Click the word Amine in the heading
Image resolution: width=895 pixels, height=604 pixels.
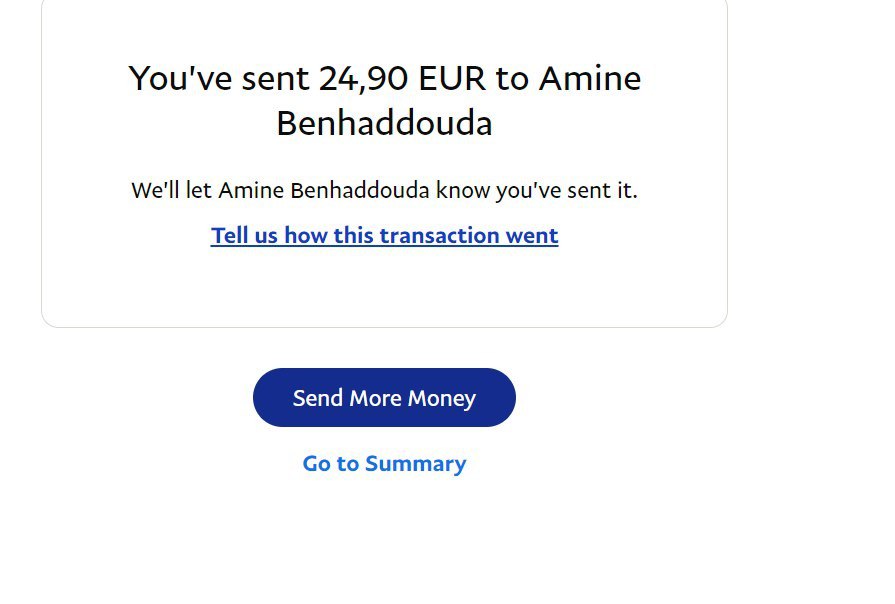pos(590,78)
